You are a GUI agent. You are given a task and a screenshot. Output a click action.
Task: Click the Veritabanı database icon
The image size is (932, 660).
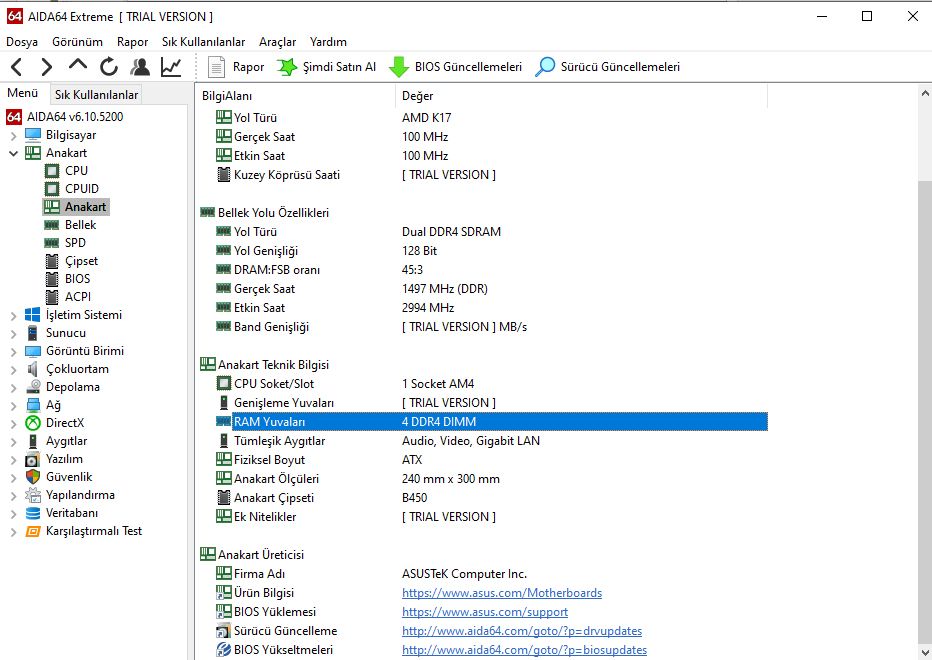(x=33, y=513)
